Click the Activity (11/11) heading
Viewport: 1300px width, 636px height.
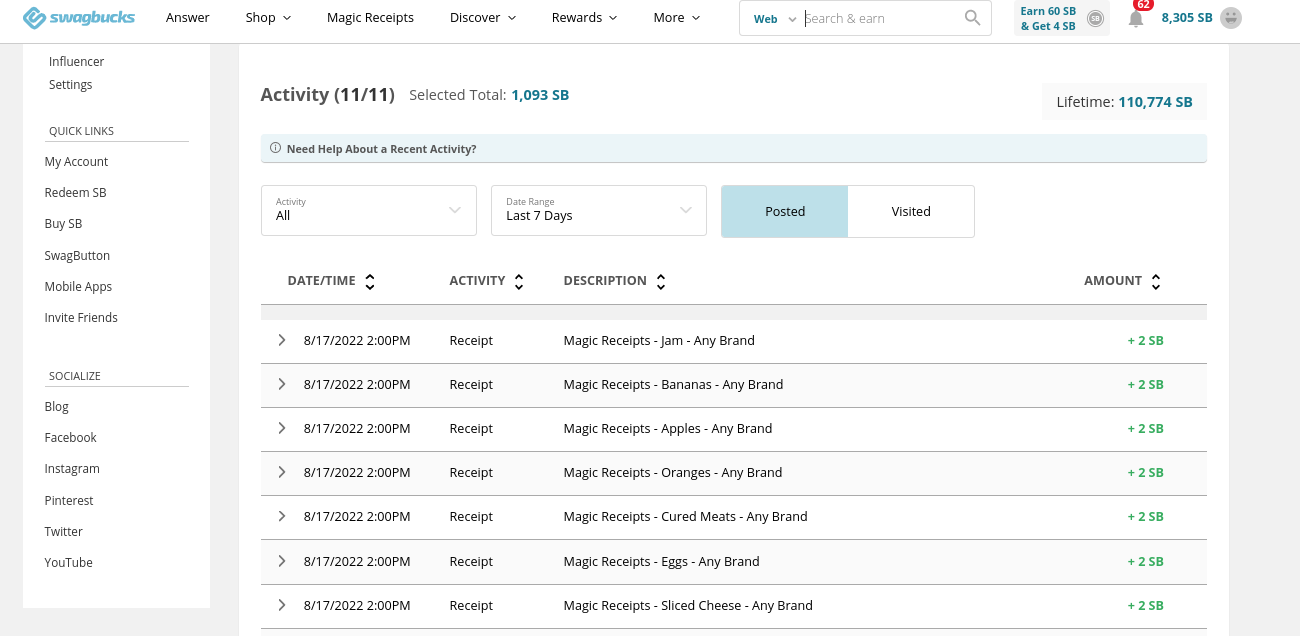pyautogui.click(x=327, y=94)
